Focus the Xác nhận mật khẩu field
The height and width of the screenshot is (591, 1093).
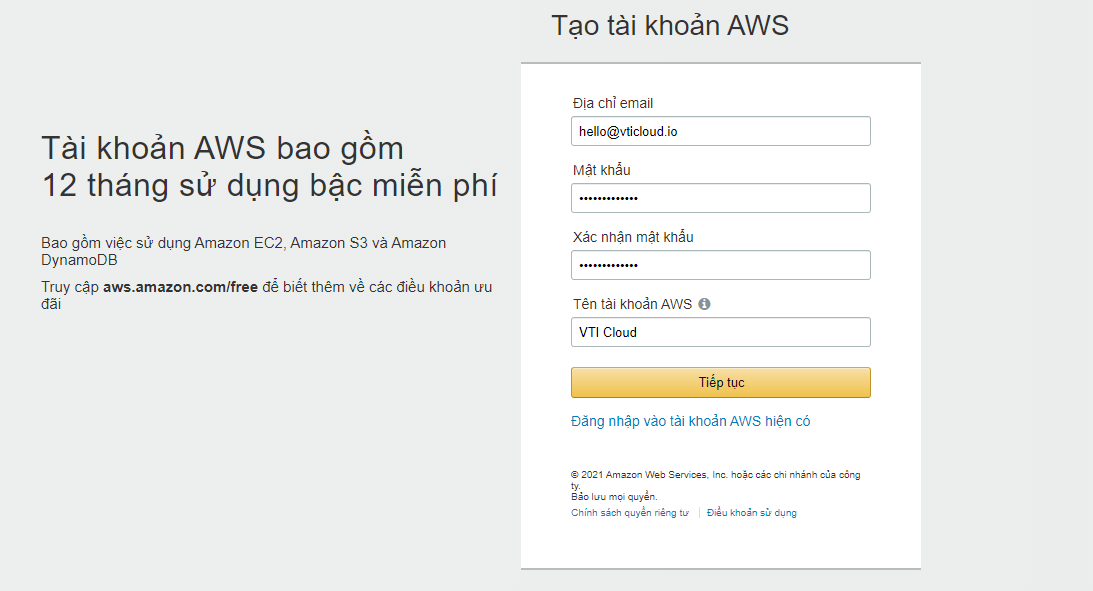pos(721,265)
